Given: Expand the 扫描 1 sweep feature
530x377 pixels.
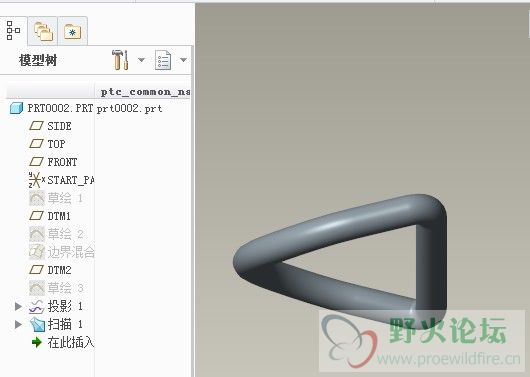Looking at the screenshot, I should tap(18, 324).
